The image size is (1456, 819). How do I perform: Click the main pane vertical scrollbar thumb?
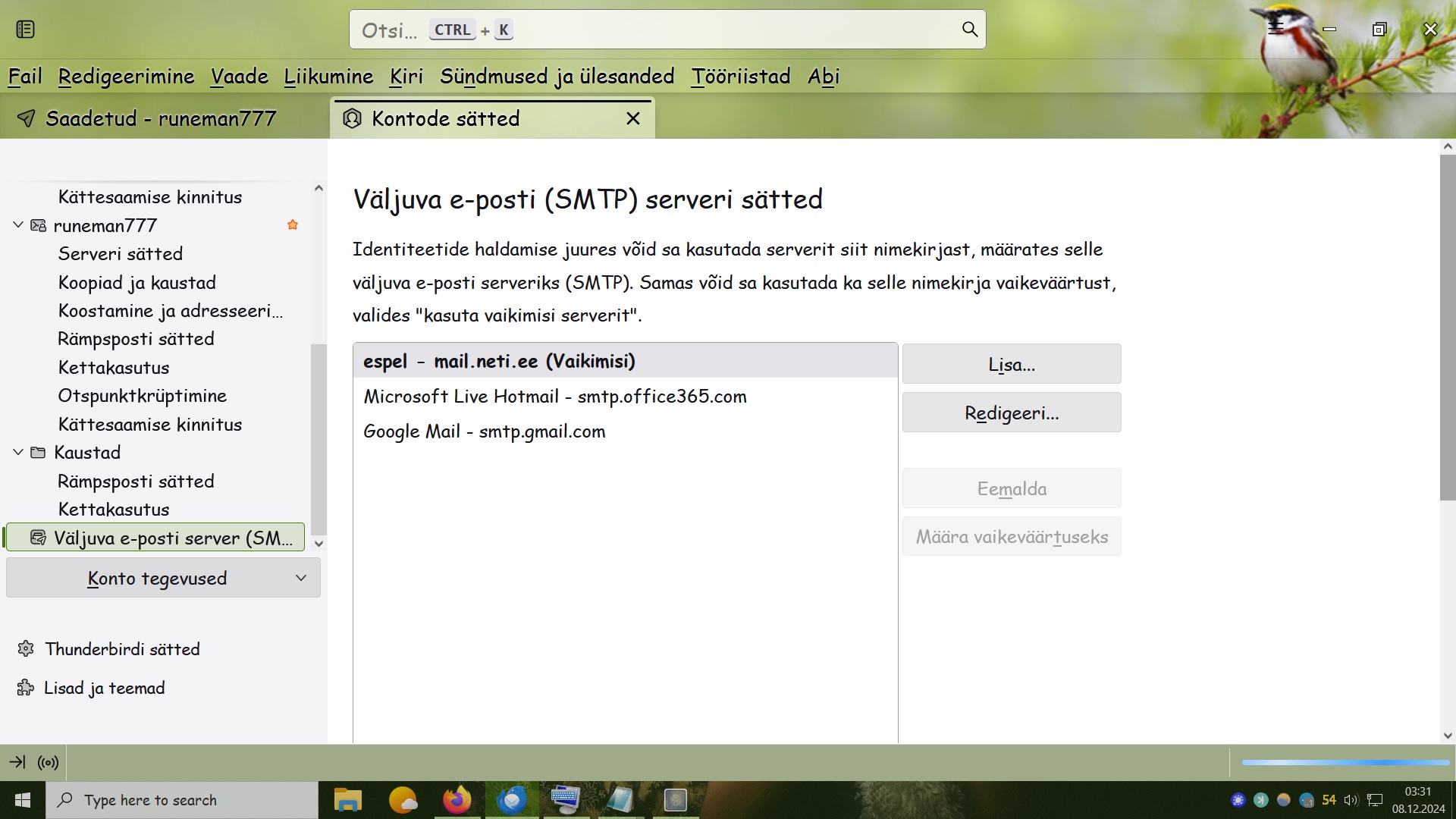(1448, 328)
